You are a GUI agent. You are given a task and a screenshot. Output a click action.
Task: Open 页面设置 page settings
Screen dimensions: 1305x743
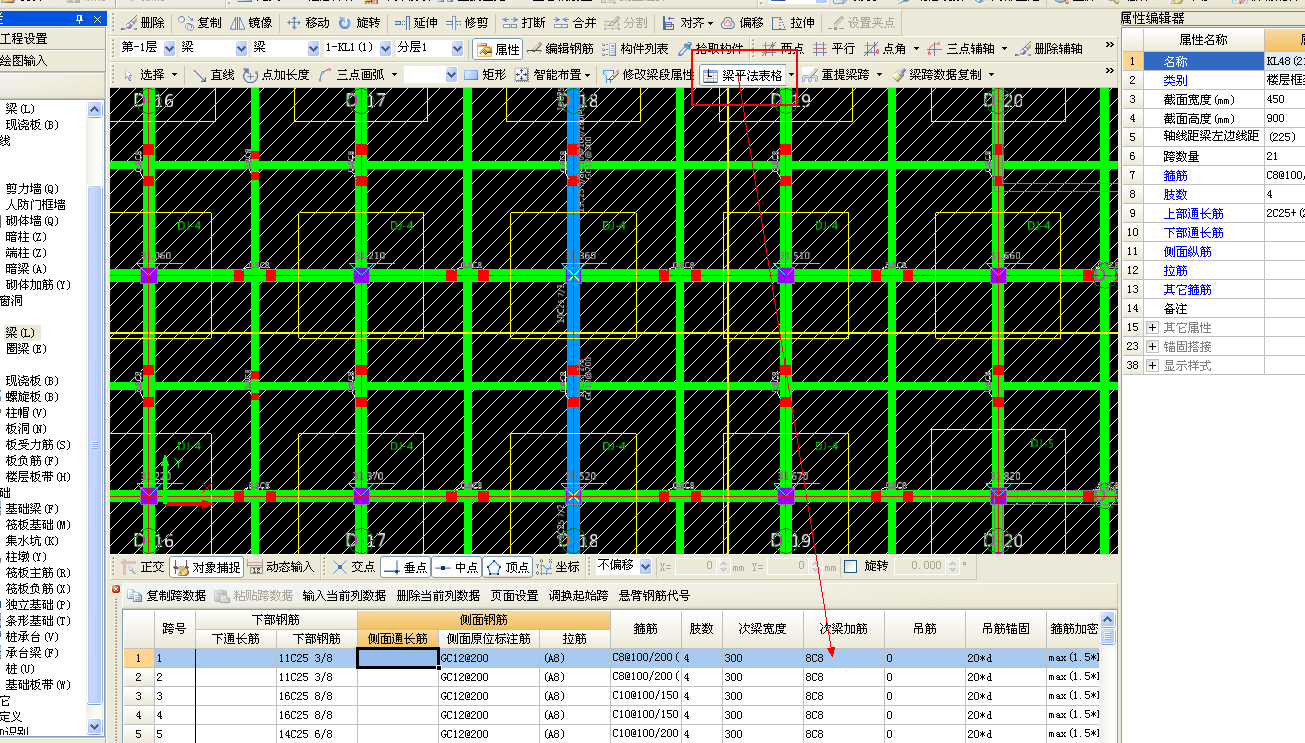coord(514,596)
